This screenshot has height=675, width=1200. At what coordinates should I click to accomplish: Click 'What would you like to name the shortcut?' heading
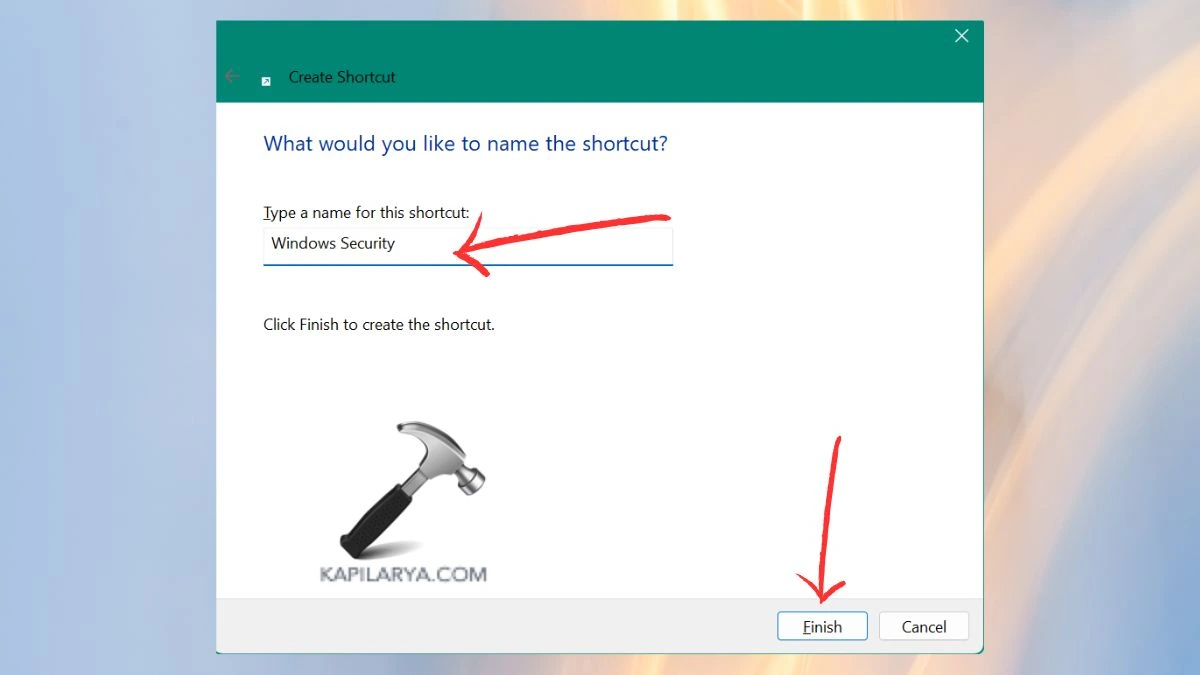465,144
